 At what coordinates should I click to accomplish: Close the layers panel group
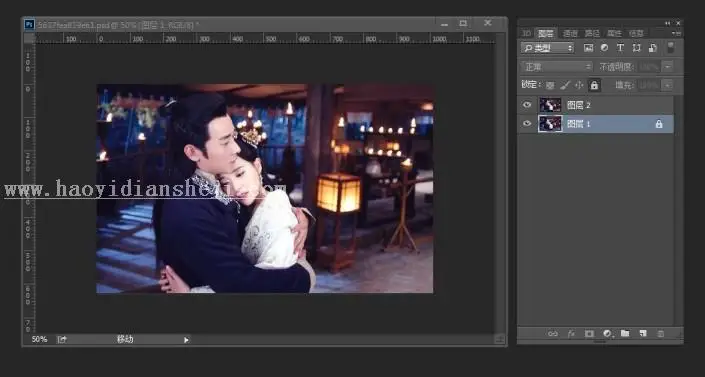coord(678,23)
